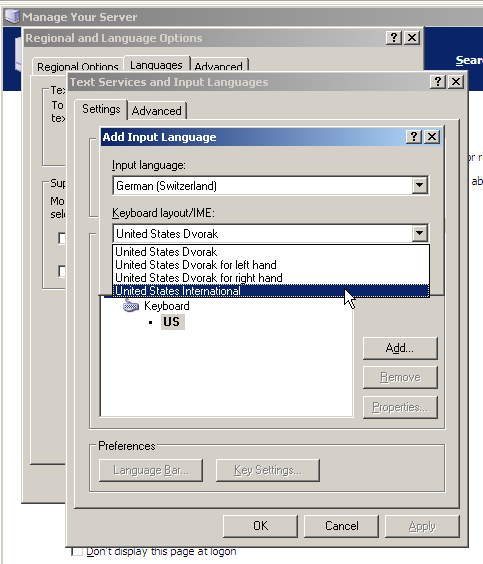Close the Regional and Language Options window

(x=412, y=37)
